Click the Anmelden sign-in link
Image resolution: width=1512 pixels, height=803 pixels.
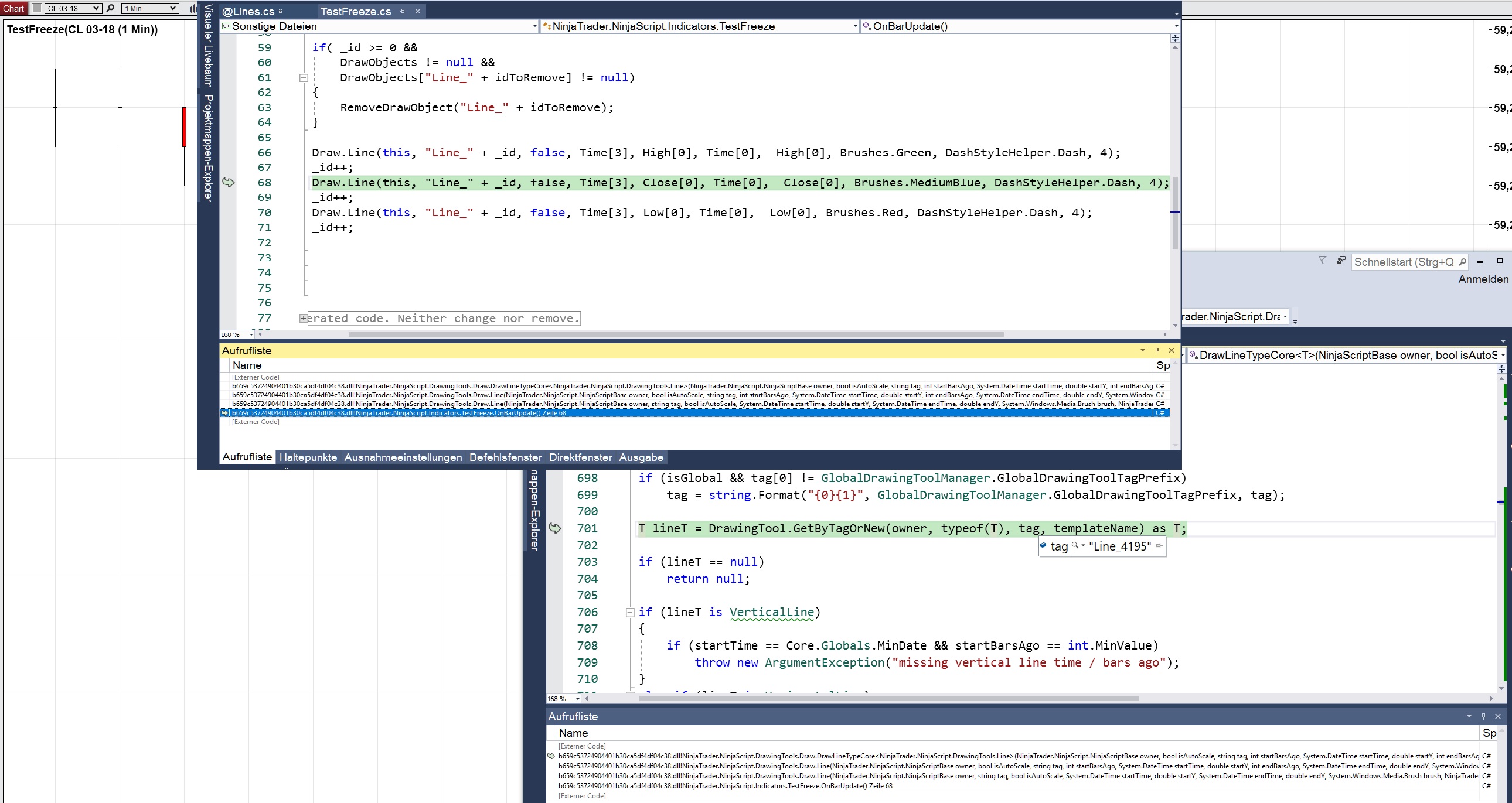click(1483, 279)
